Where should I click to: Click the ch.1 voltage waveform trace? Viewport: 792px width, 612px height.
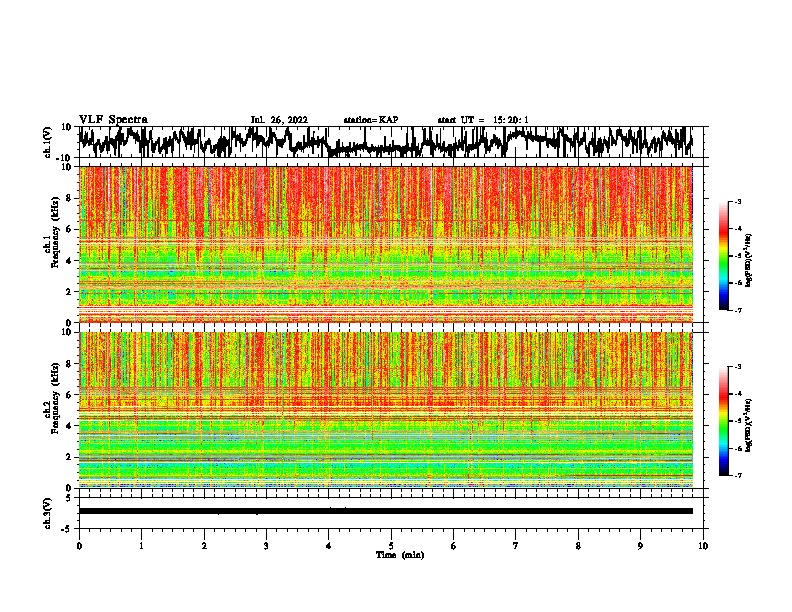click(x=385, y=142)
